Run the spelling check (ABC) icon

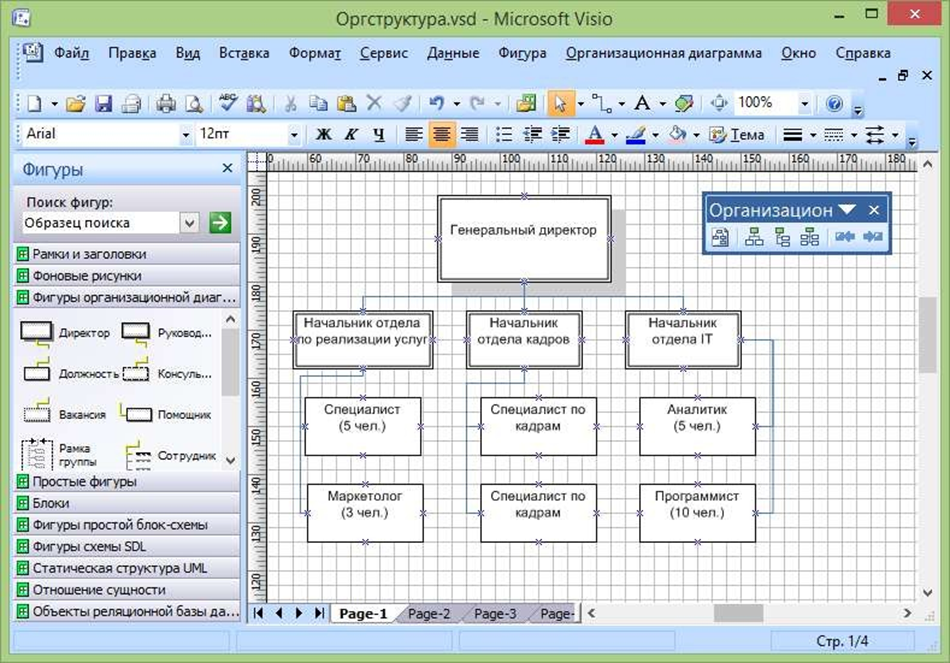228,103
